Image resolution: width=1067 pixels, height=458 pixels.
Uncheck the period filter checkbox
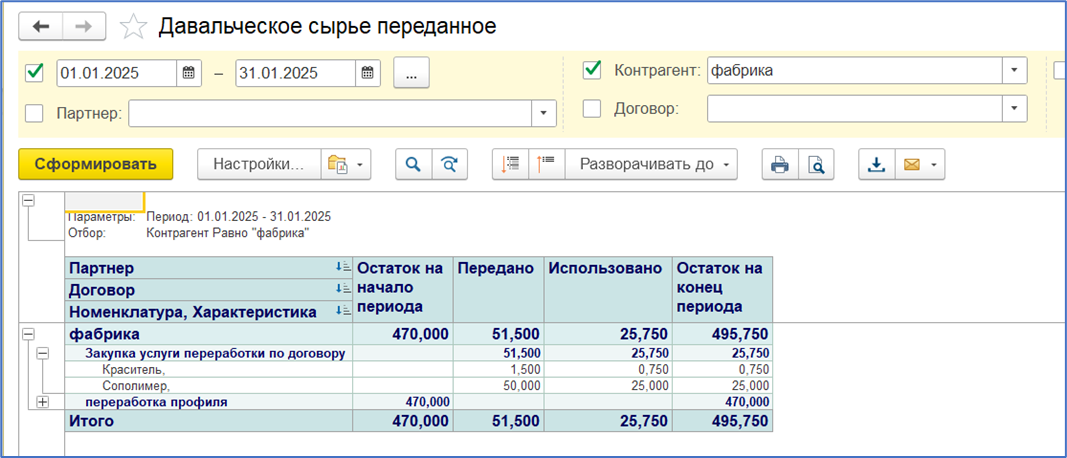(35, 72)
